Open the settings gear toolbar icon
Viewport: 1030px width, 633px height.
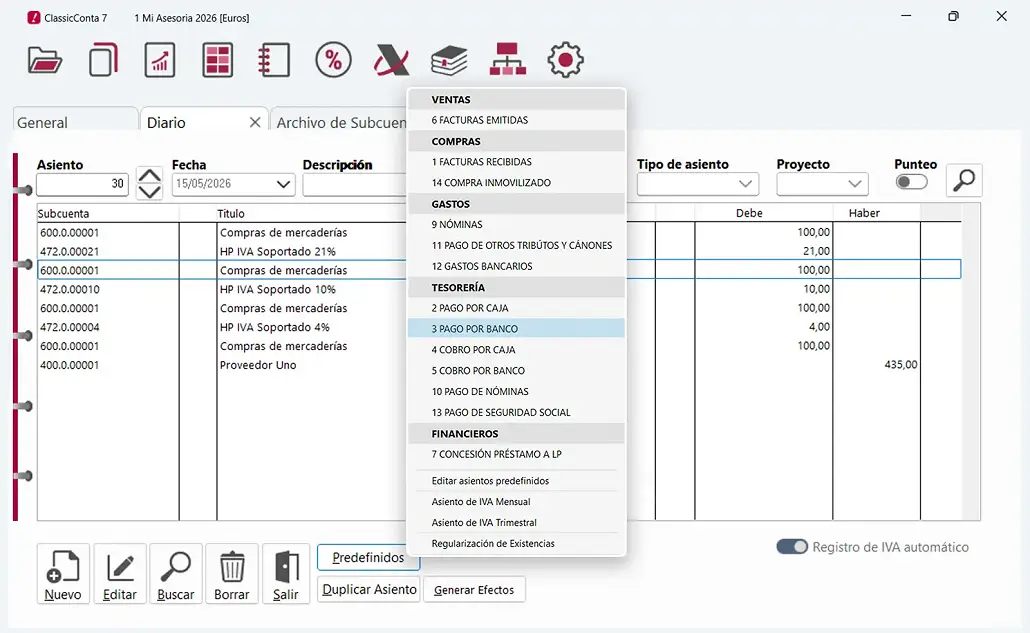click(x=565, y=60)
